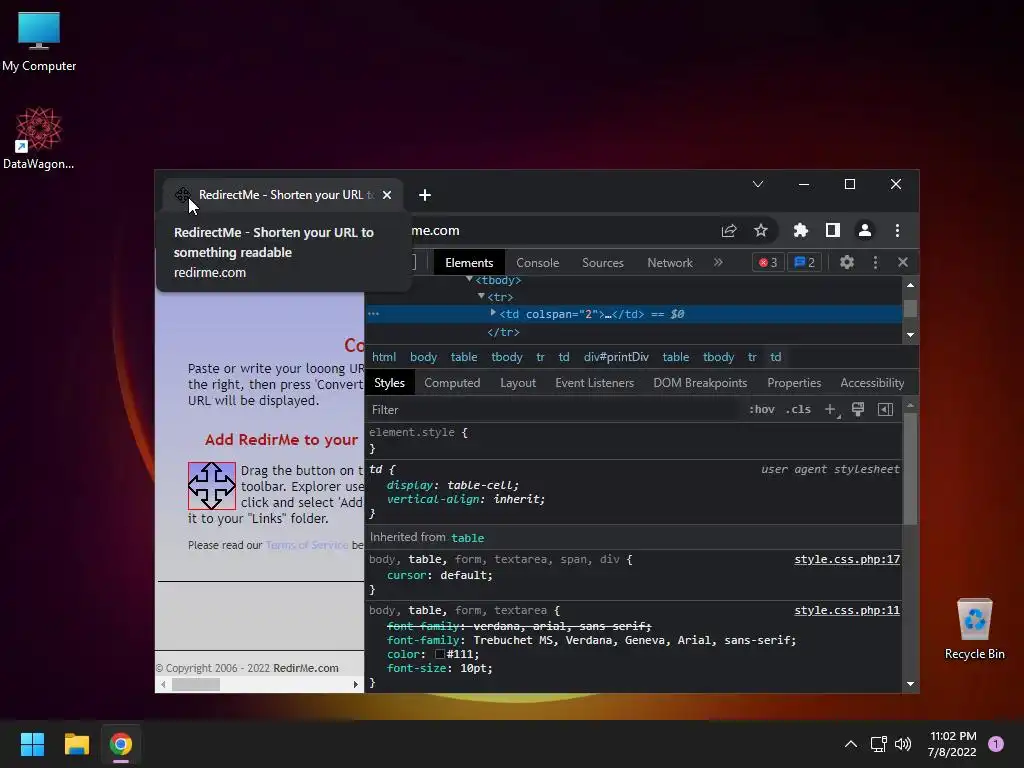Viewport: 1024px width, 768px height.
Task: Open the ellipsis actions on the selected DOM row
Action: (x=374, y=313)
